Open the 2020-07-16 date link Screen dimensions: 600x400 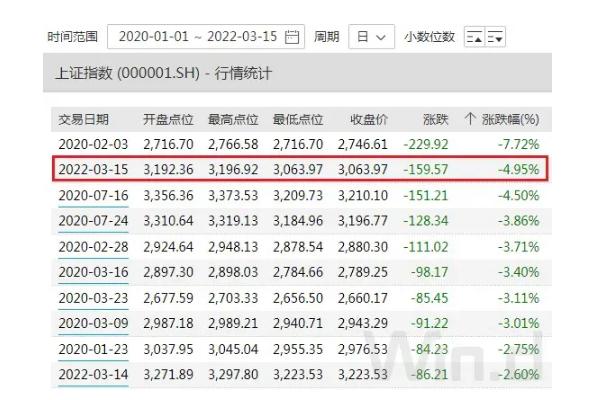[x=93, y=196]
